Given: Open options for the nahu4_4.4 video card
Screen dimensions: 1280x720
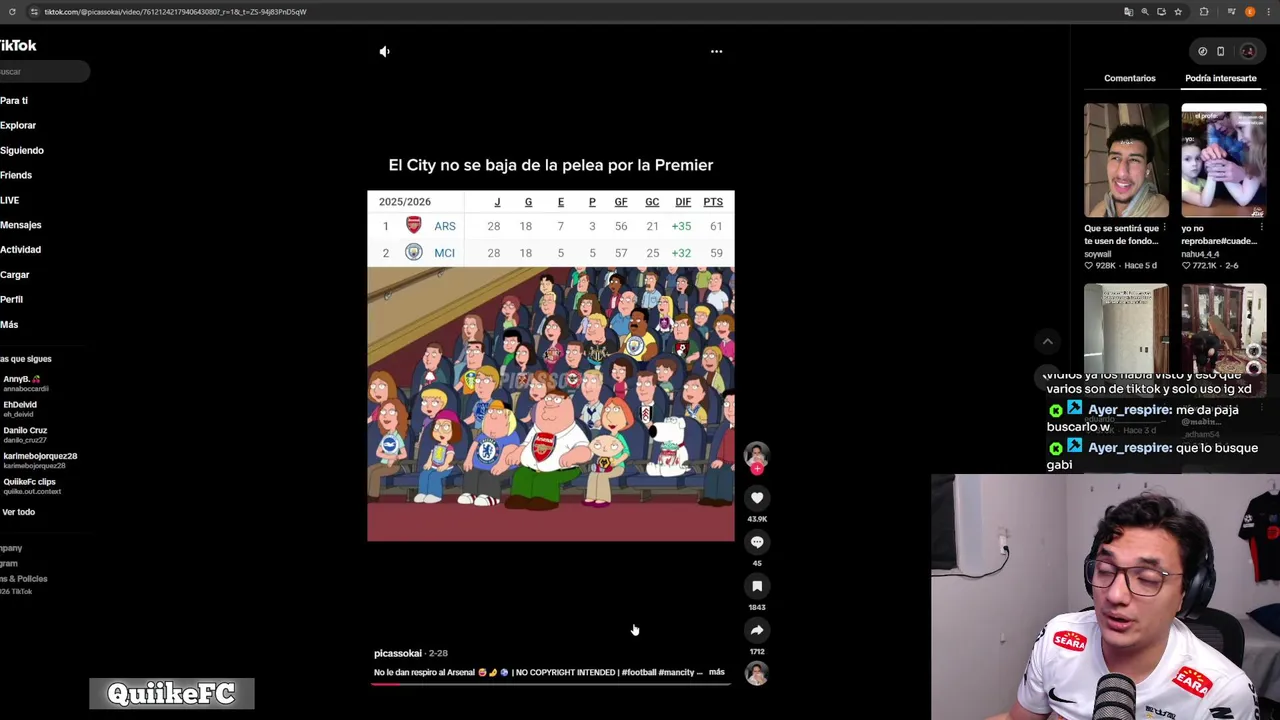Looking at the screenshot, I should (1262, 228).
